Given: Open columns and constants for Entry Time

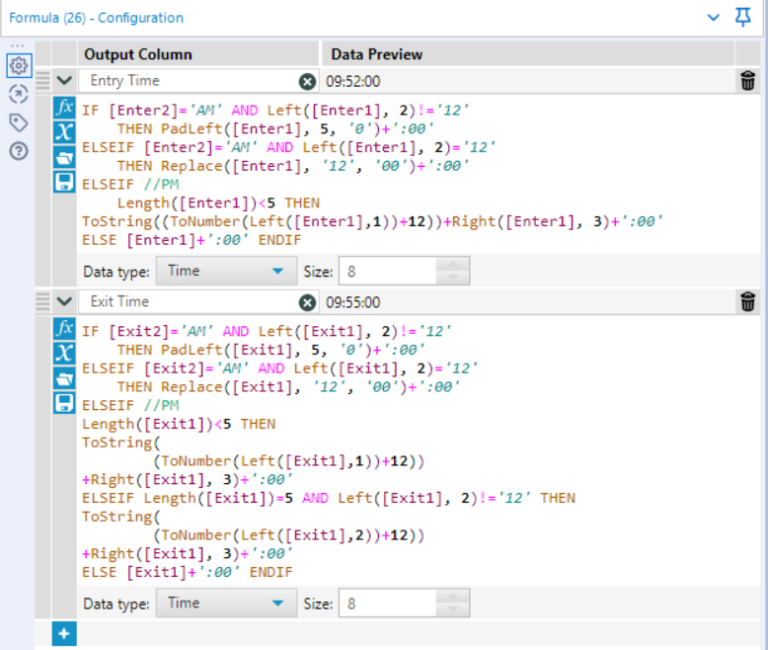Looking at the screenshot, I should [x=64, y=132].
